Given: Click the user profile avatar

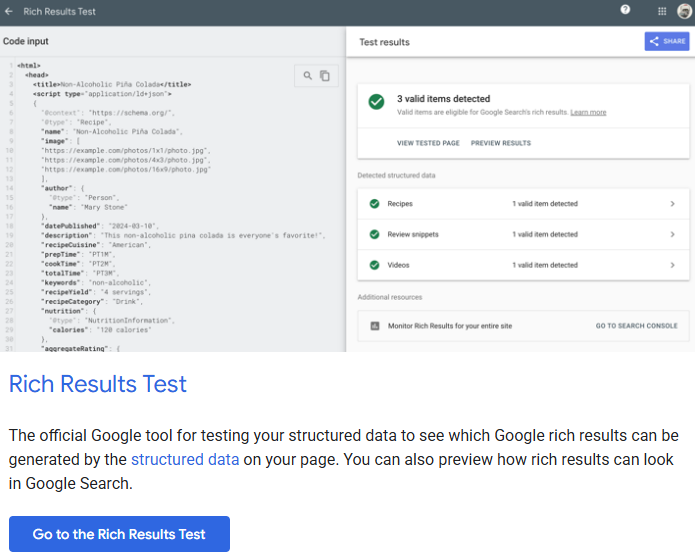Looking at the screenshot, I should click(x=684, y=11).
